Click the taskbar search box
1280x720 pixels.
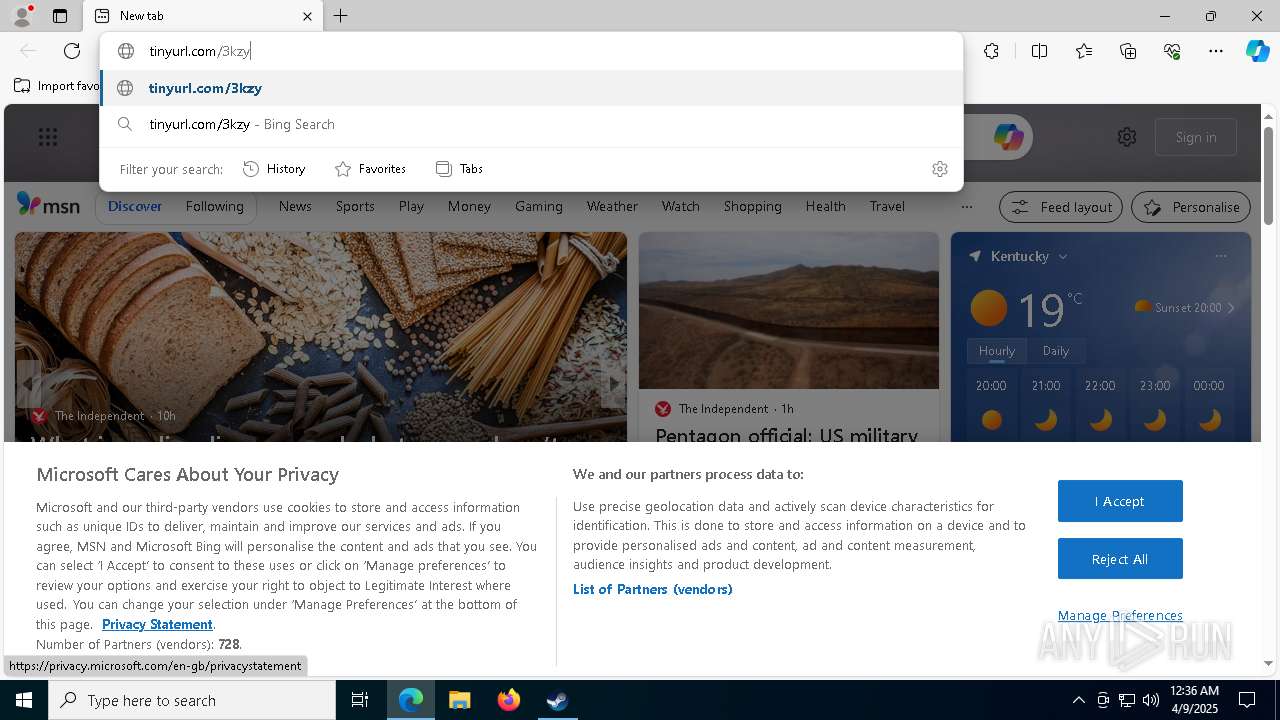tap(192, 700)
